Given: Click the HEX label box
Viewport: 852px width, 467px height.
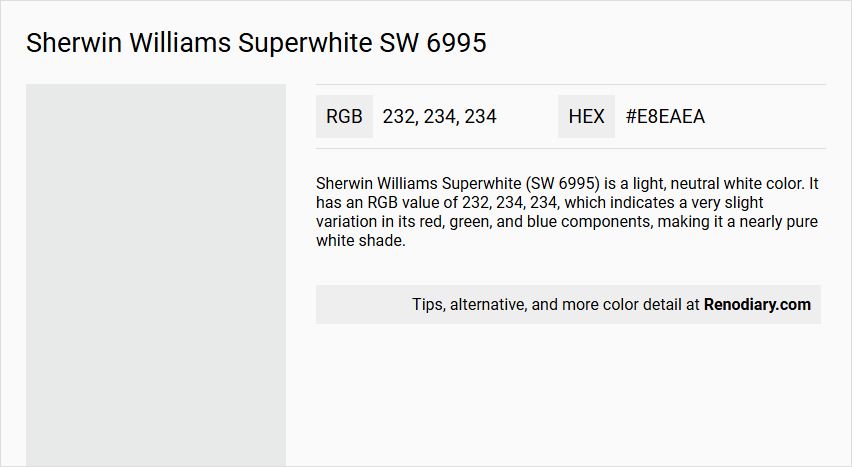Looking at the screenshot, I should pos(586,117).
